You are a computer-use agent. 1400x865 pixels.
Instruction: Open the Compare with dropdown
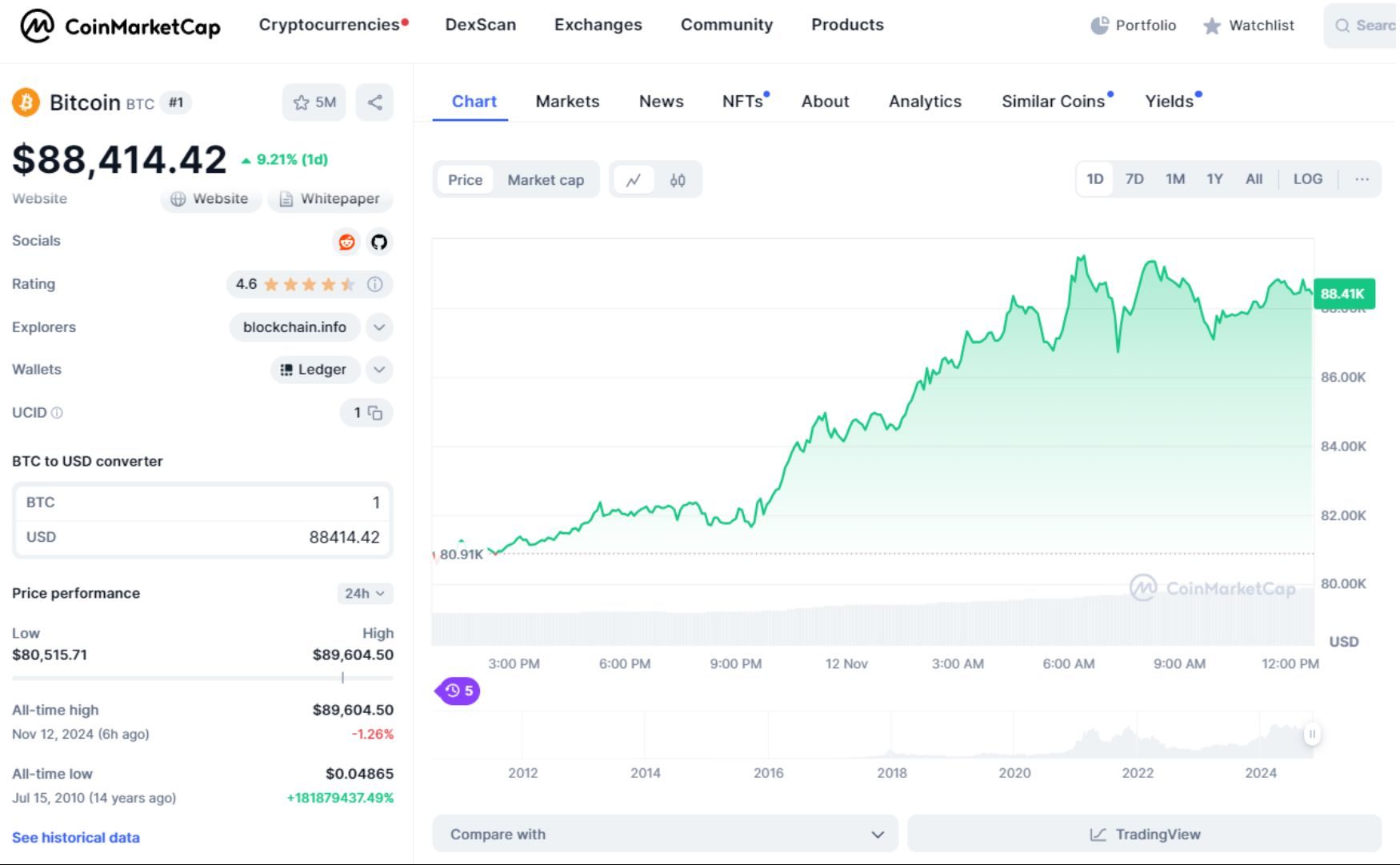(x=664, y=834)
